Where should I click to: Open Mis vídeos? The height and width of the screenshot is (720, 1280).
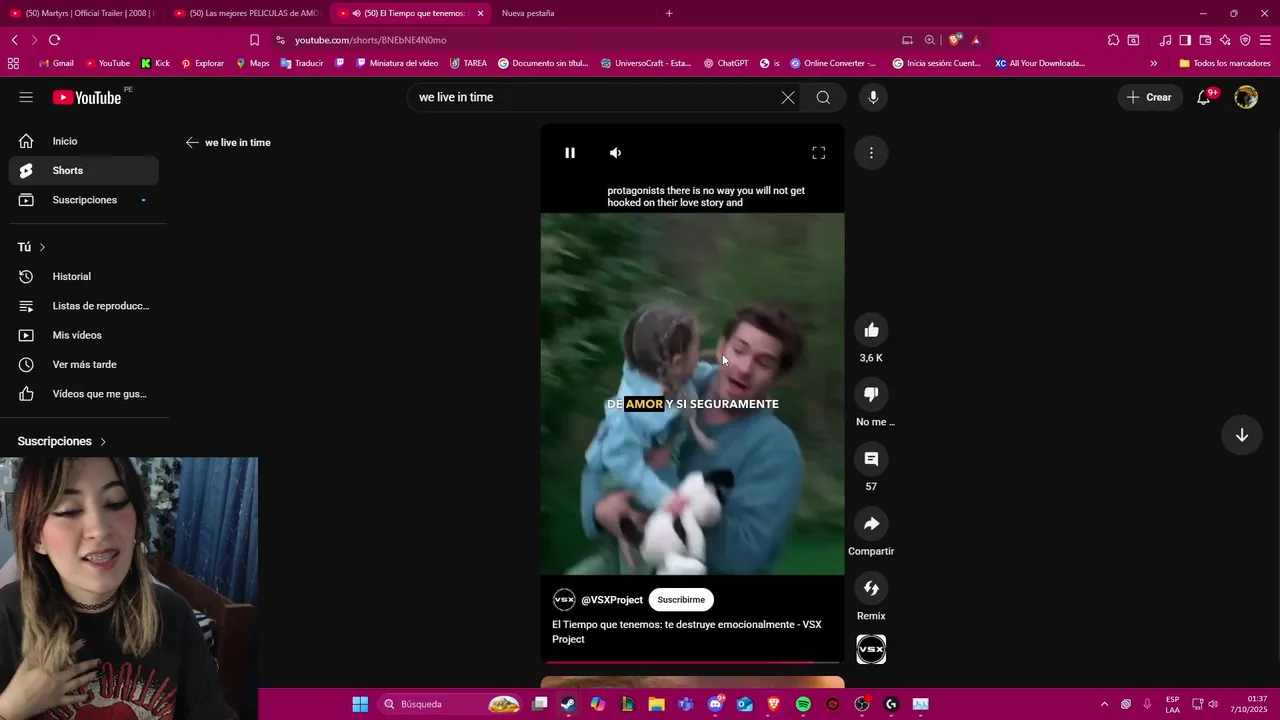(x=84, y=335)
